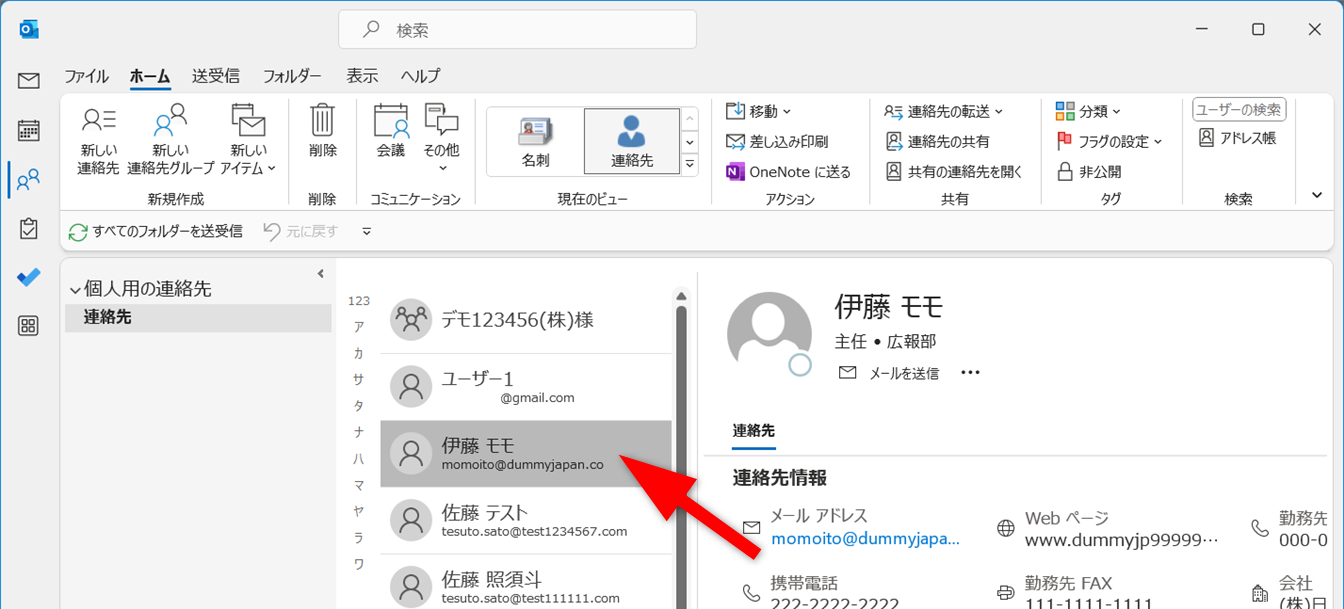Select the Contacts list view
Screen dimensions: 1344x609
pyautogui.click(x=631, y=141)
